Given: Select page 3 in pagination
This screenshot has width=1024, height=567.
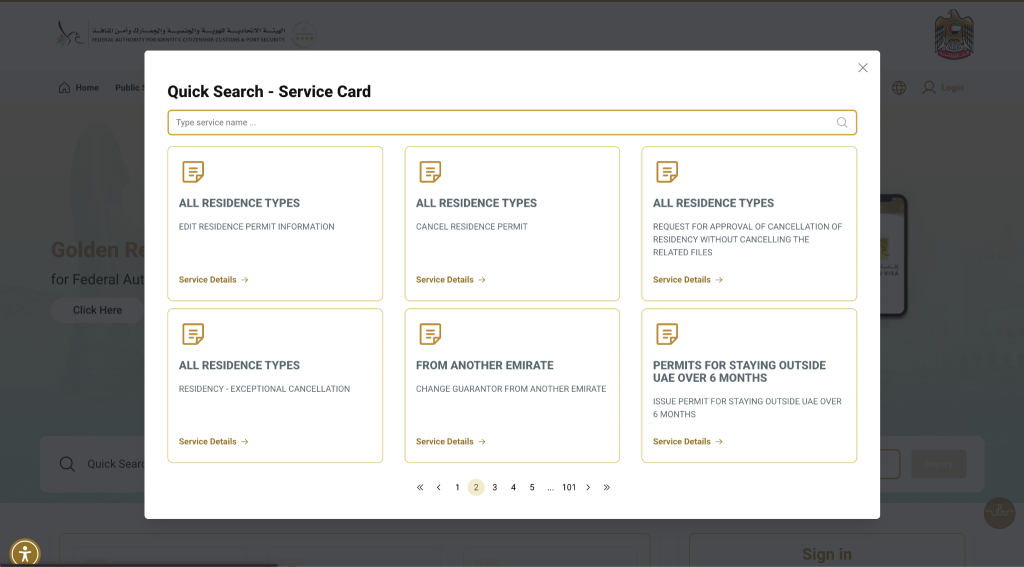Looking at the screenshot, I should pos(494,487).
